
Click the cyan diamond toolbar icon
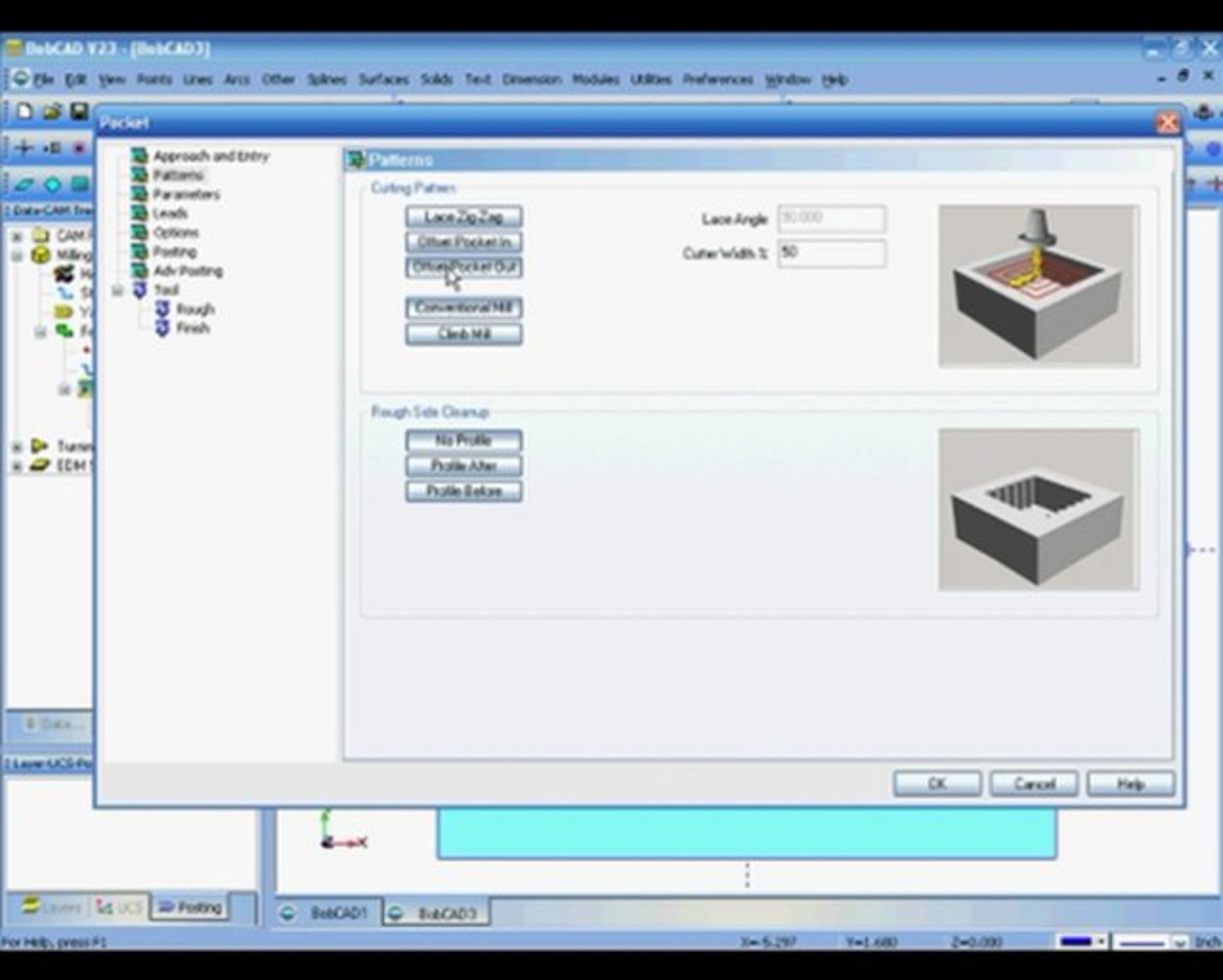[52, 184]
